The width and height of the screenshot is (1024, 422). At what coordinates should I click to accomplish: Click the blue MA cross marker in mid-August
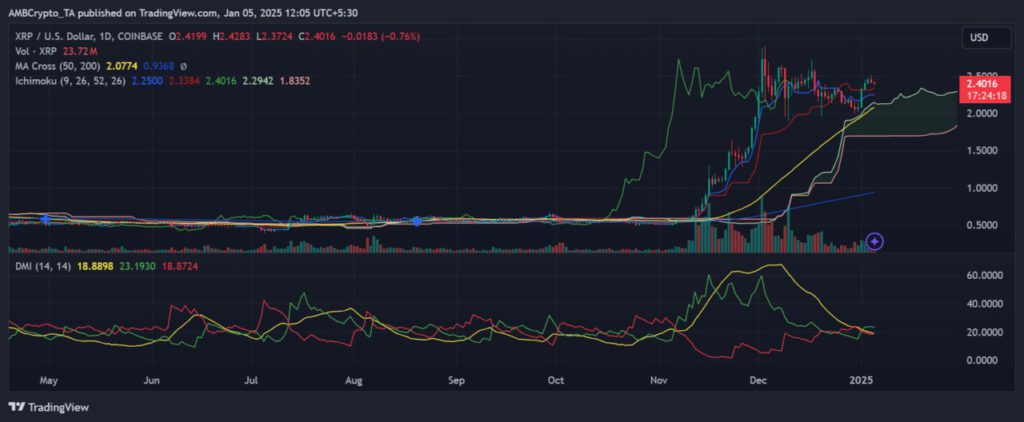[417, 220]
